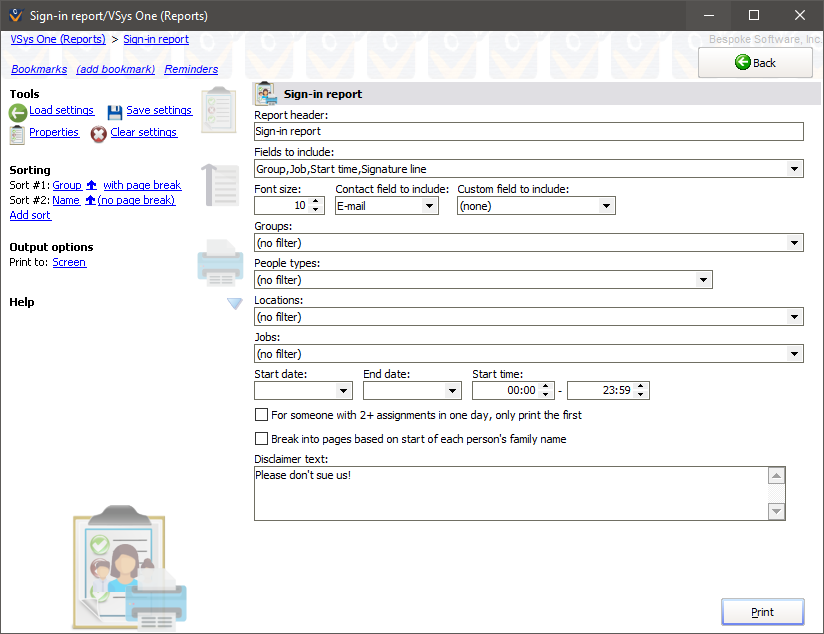The width and height of the screenshot is (824, 634).
Task: Click the notes icon beside the Sorting section
Action: (x=220, y=186)
